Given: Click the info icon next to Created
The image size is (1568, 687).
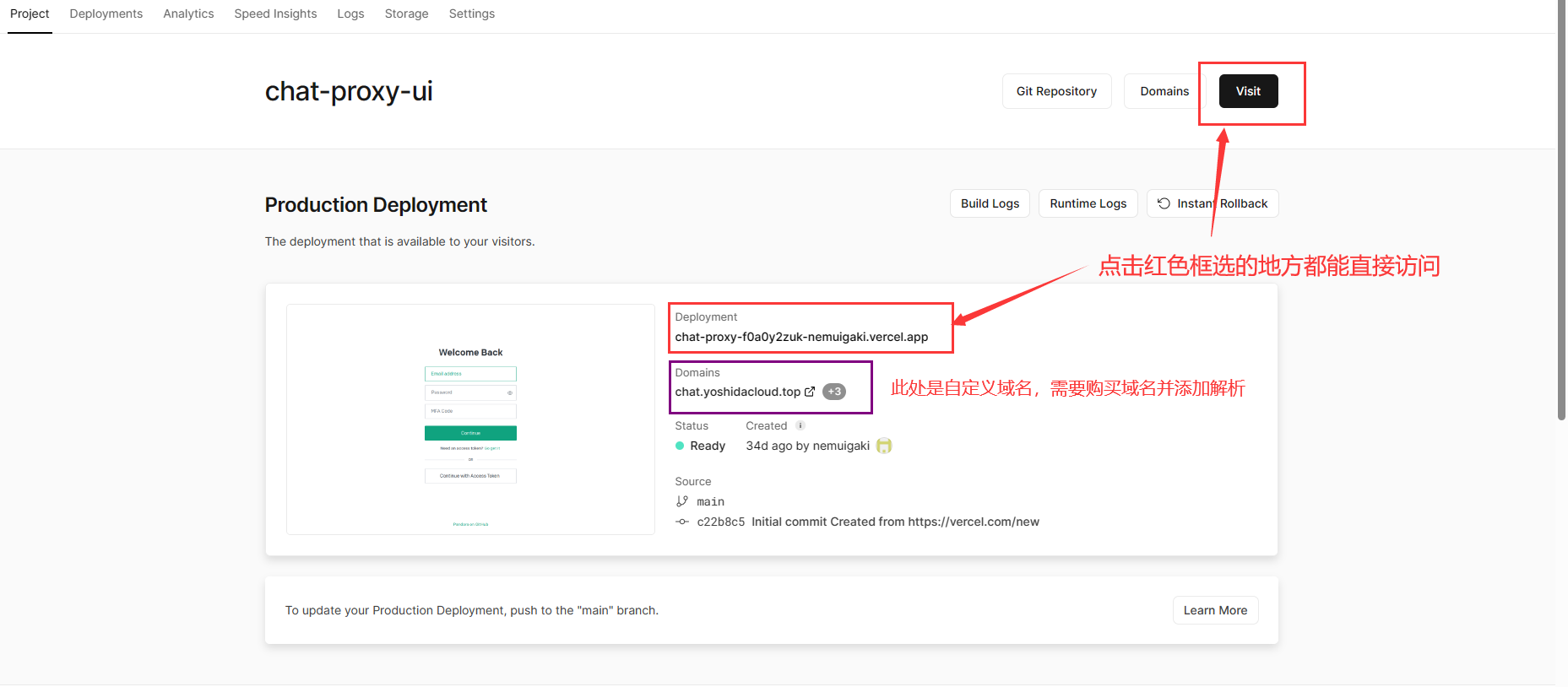Looking at the screenshot, I should click(800, 425).
